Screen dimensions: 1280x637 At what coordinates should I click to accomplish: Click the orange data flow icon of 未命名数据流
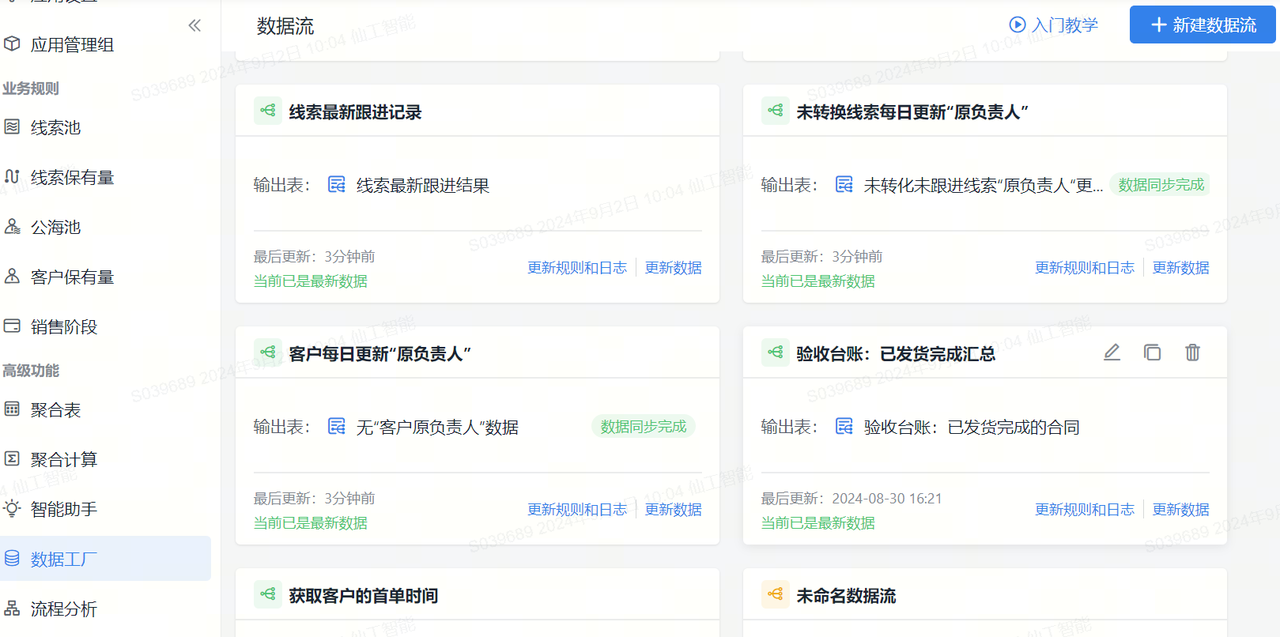(775, 595)
